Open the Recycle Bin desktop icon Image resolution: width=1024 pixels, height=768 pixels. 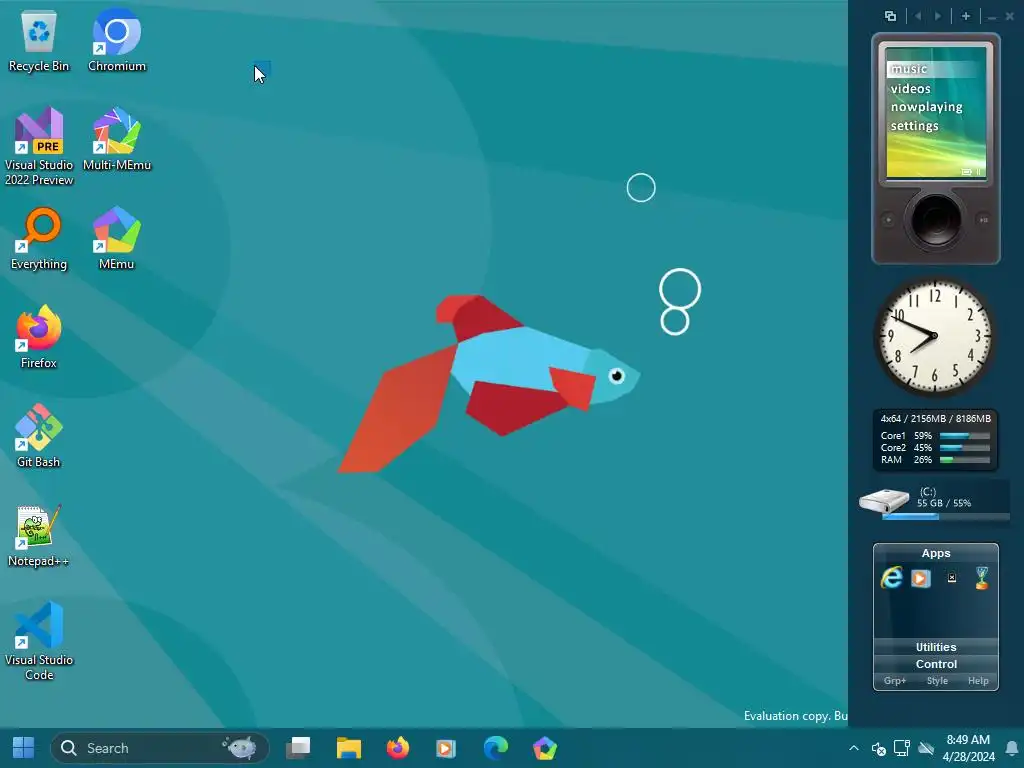(x=39, y=42)
